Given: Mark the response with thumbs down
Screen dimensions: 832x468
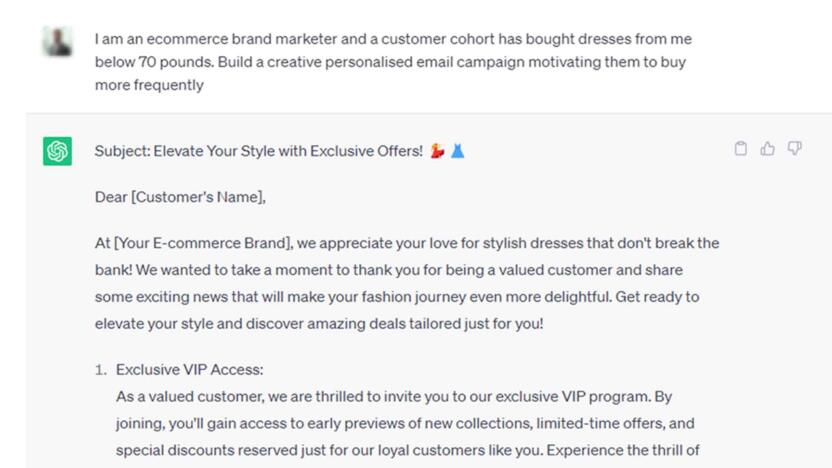Looking at the screenshot, I should pos(794,149).
